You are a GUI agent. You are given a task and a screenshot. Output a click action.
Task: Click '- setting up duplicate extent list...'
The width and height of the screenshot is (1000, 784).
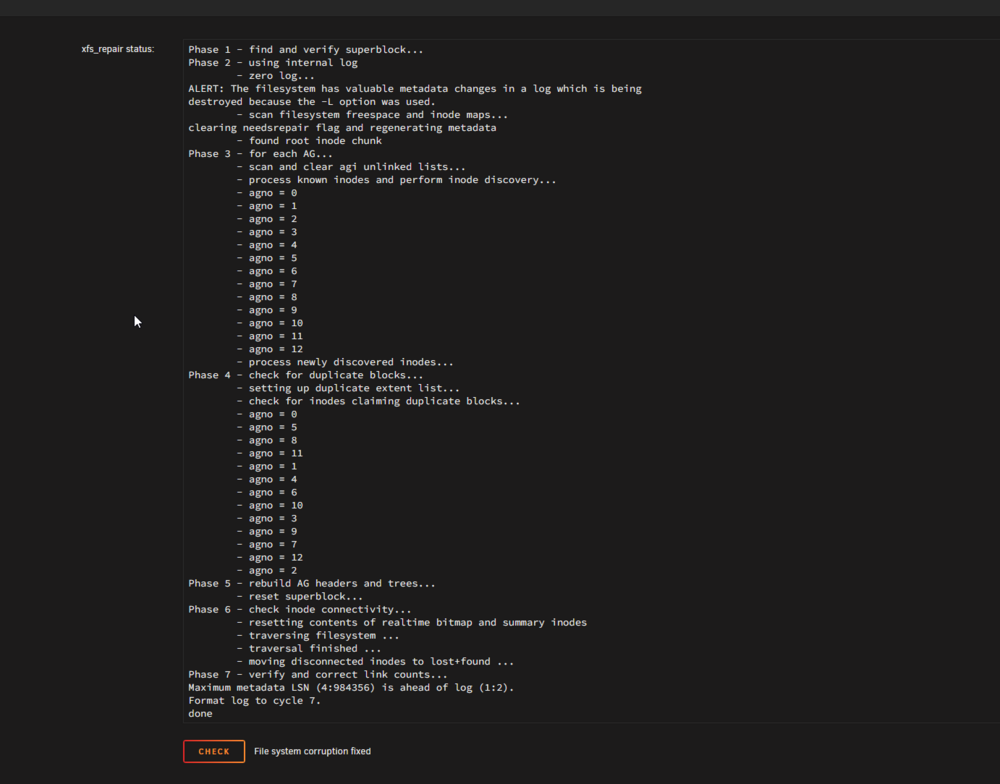point(348,388)
